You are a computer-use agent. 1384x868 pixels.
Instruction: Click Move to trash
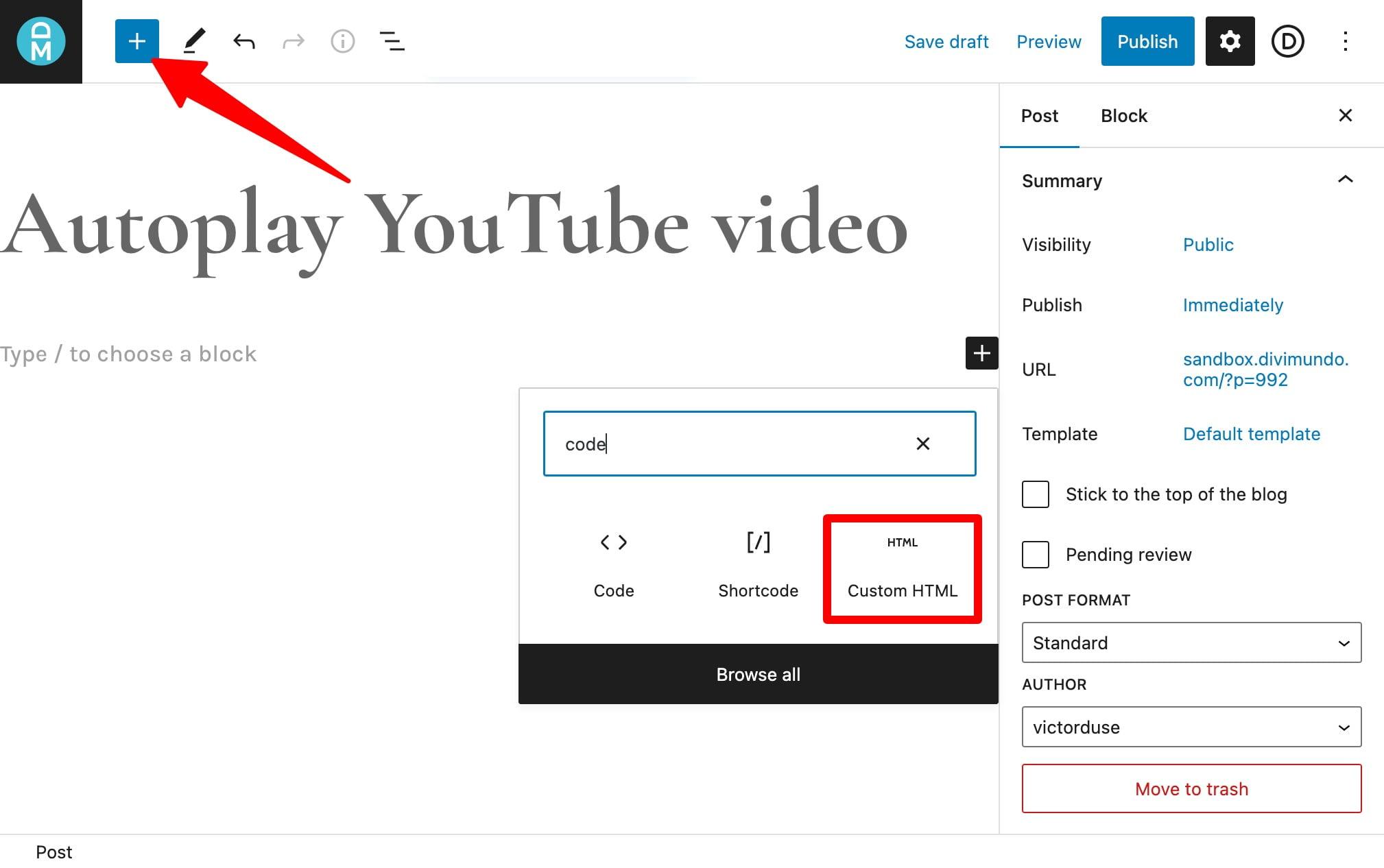[1191, 788]
